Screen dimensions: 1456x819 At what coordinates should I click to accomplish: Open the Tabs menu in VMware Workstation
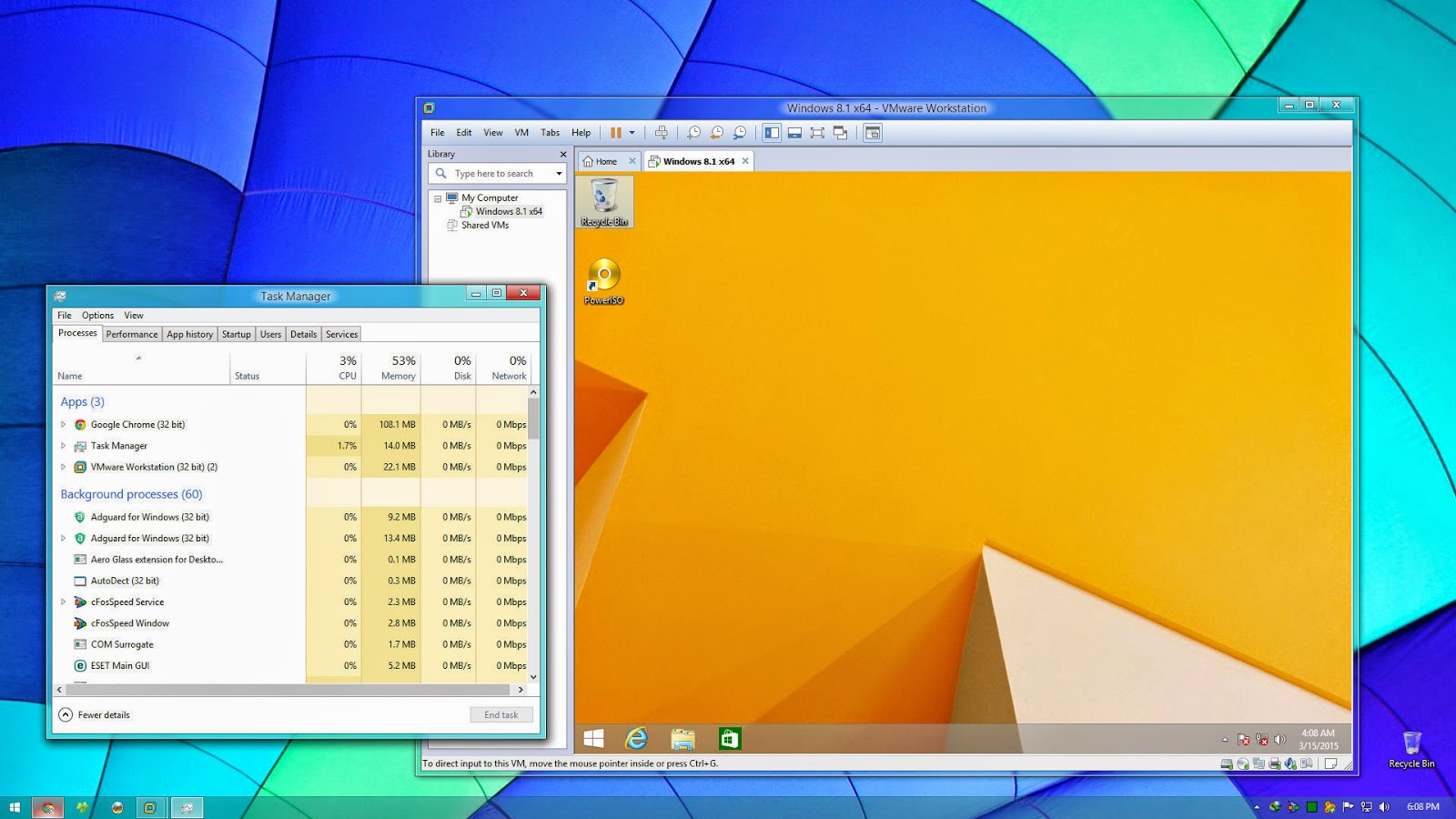coord(551,133)
